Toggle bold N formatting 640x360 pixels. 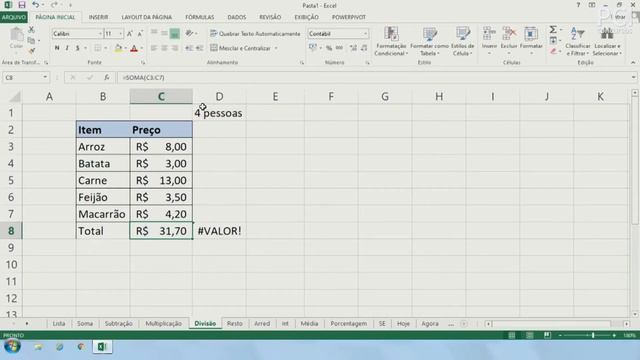[x=57, y=48]
